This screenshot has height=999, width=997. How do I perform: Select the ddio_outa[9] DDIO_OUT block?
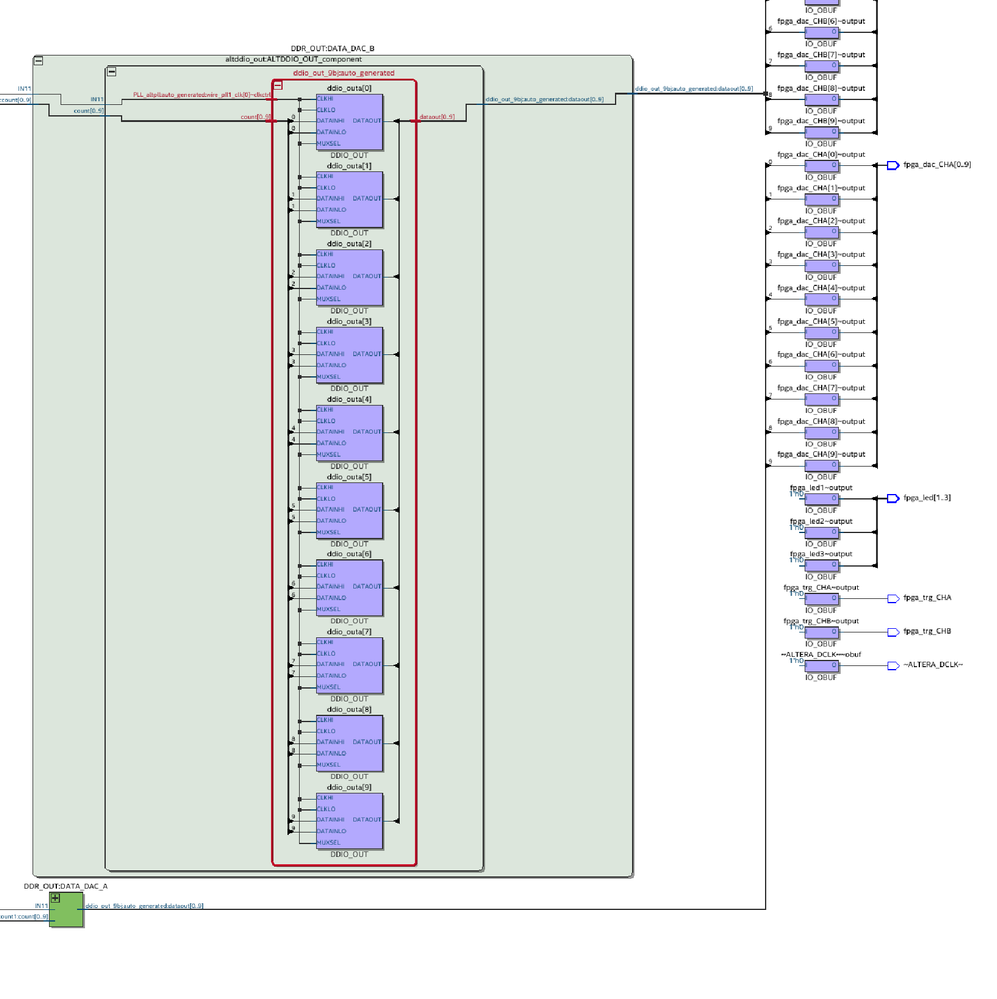click(x=350, y=821)
